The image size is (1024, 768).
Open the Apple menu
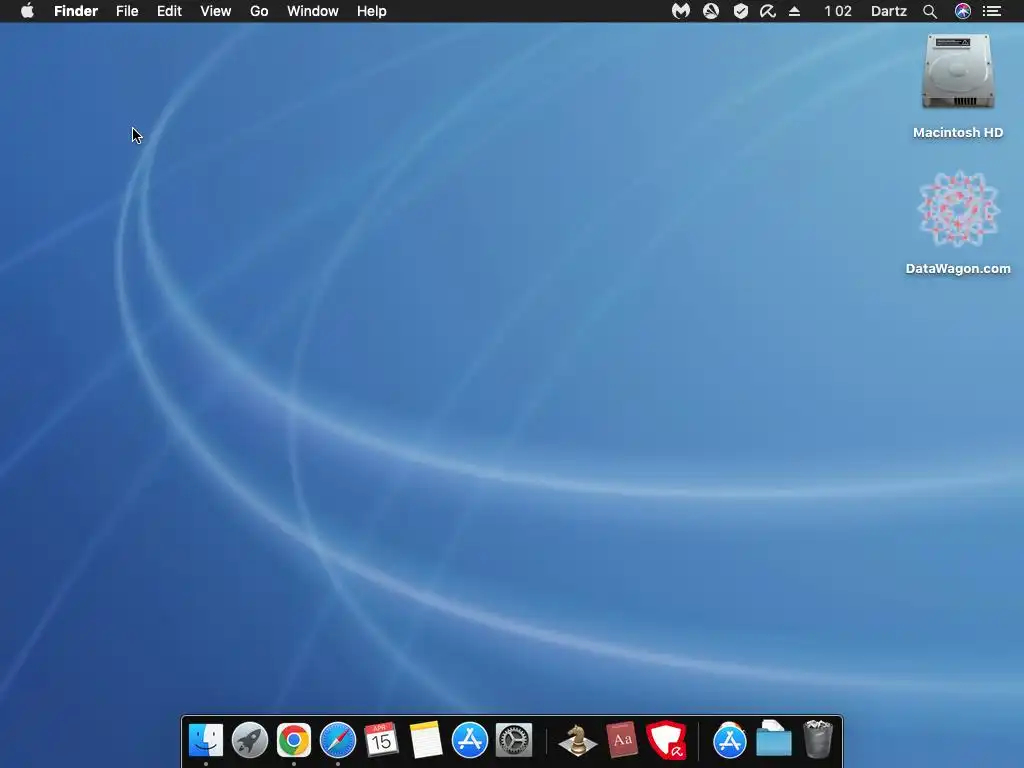tap(27, 11)
